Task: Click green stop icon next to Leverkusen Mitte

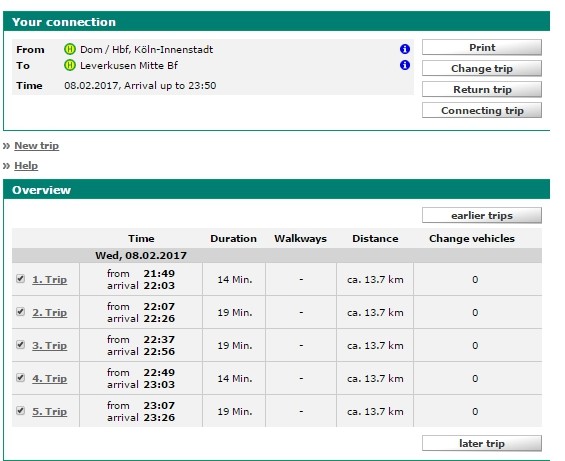Action: click(70, 65)
